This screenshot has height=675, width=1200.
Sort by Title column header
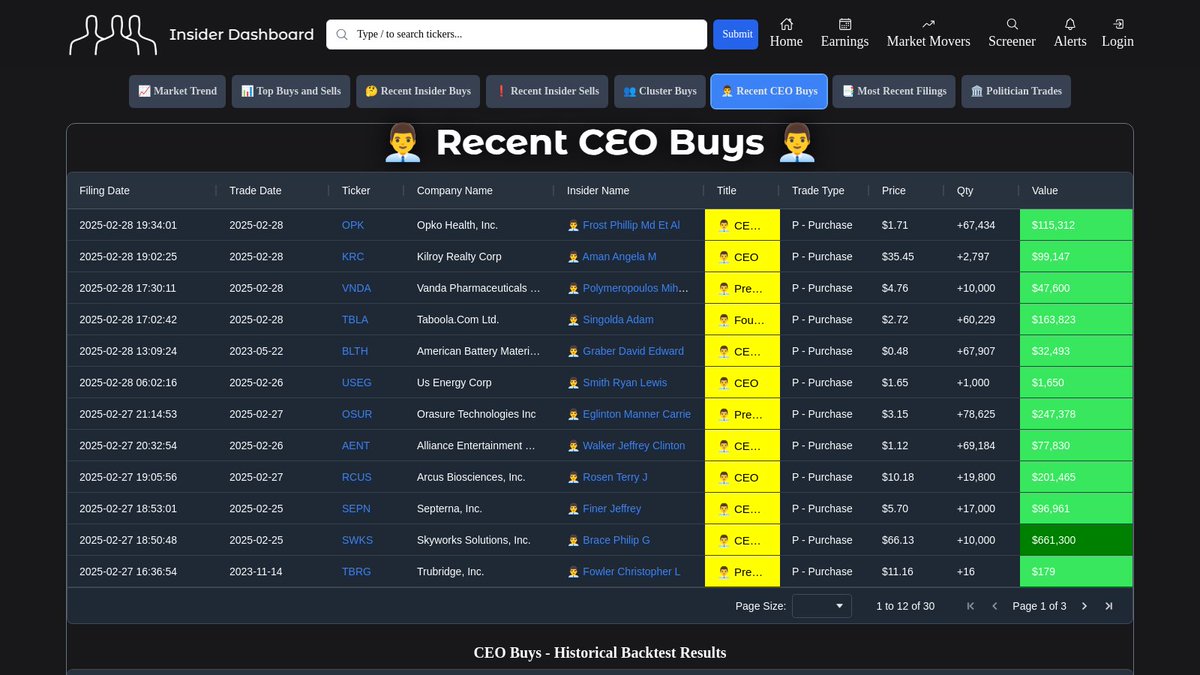click(x=727, y=191)
